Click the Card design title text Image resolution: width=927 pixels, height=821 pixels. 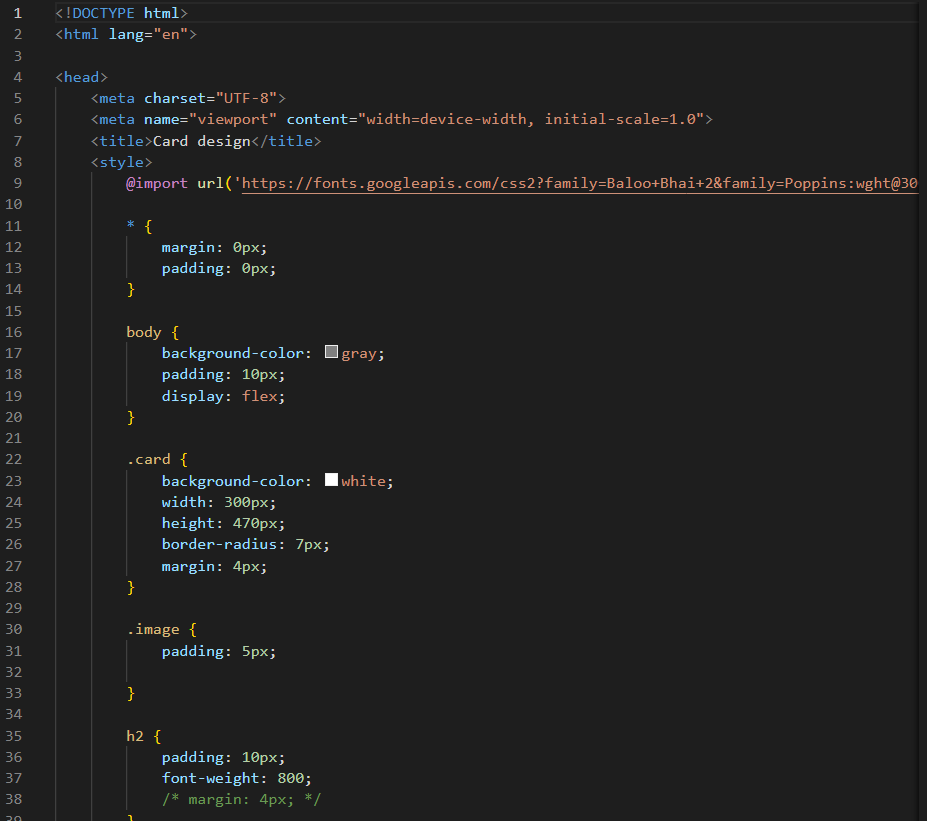(202, 141)
